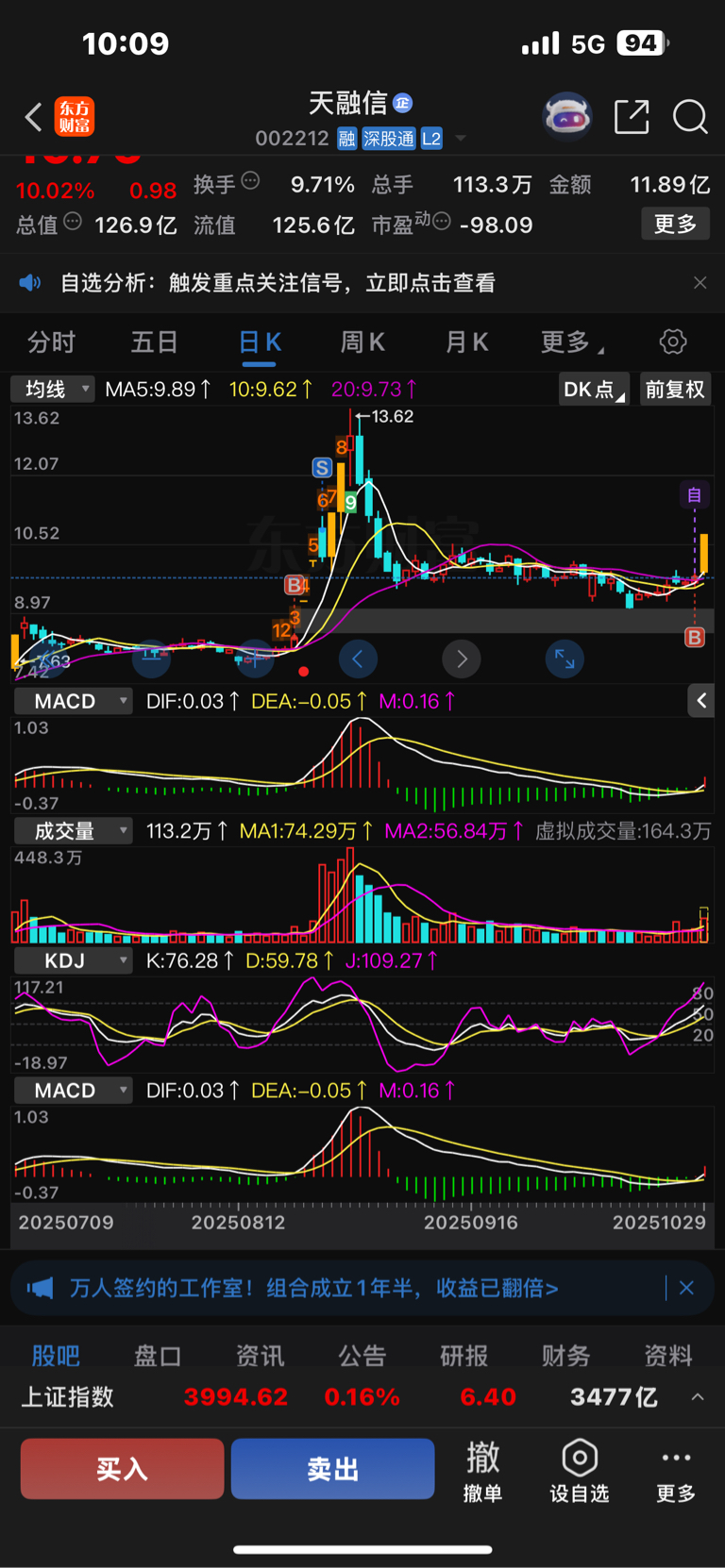Open the 公告 tab

pyautogui.click(x=362, y=1356)
